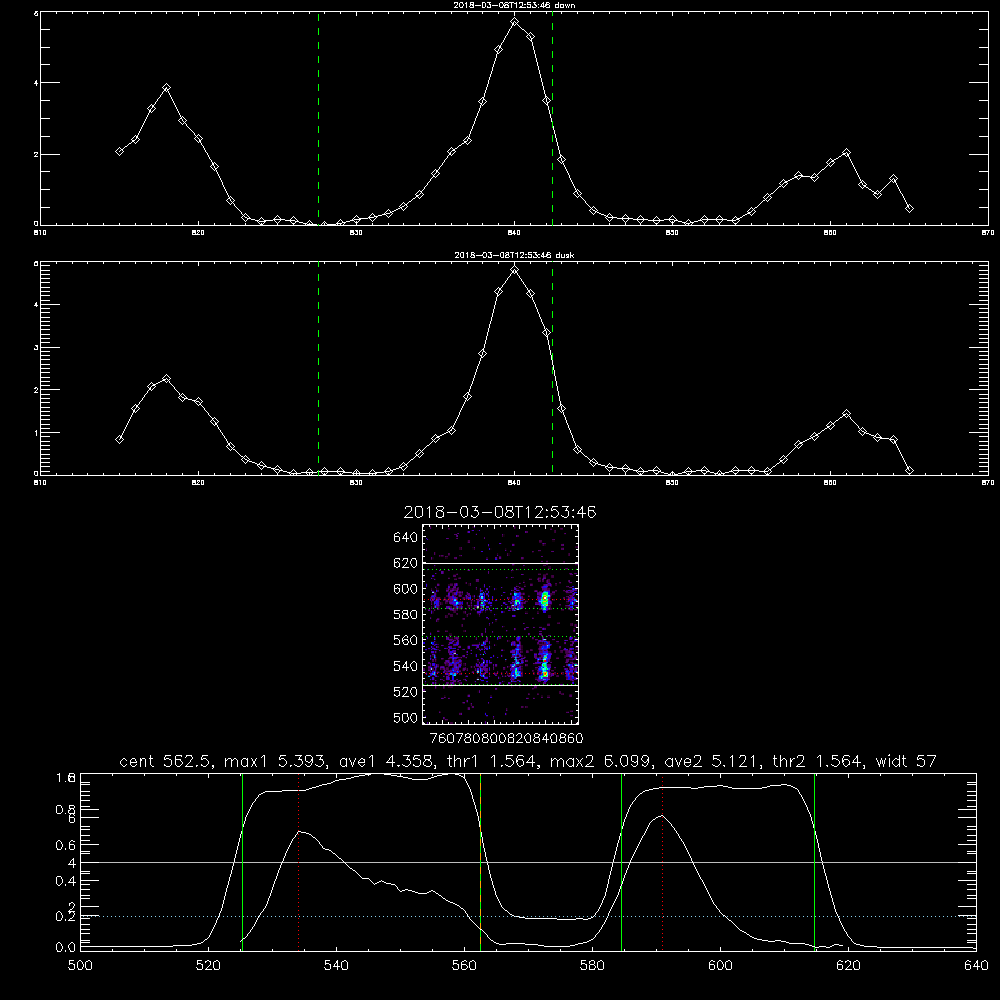Screen dimensions: 1000x1000
Task: Click '560' on the bottom plot x-axis
Action: pos(464,966)
